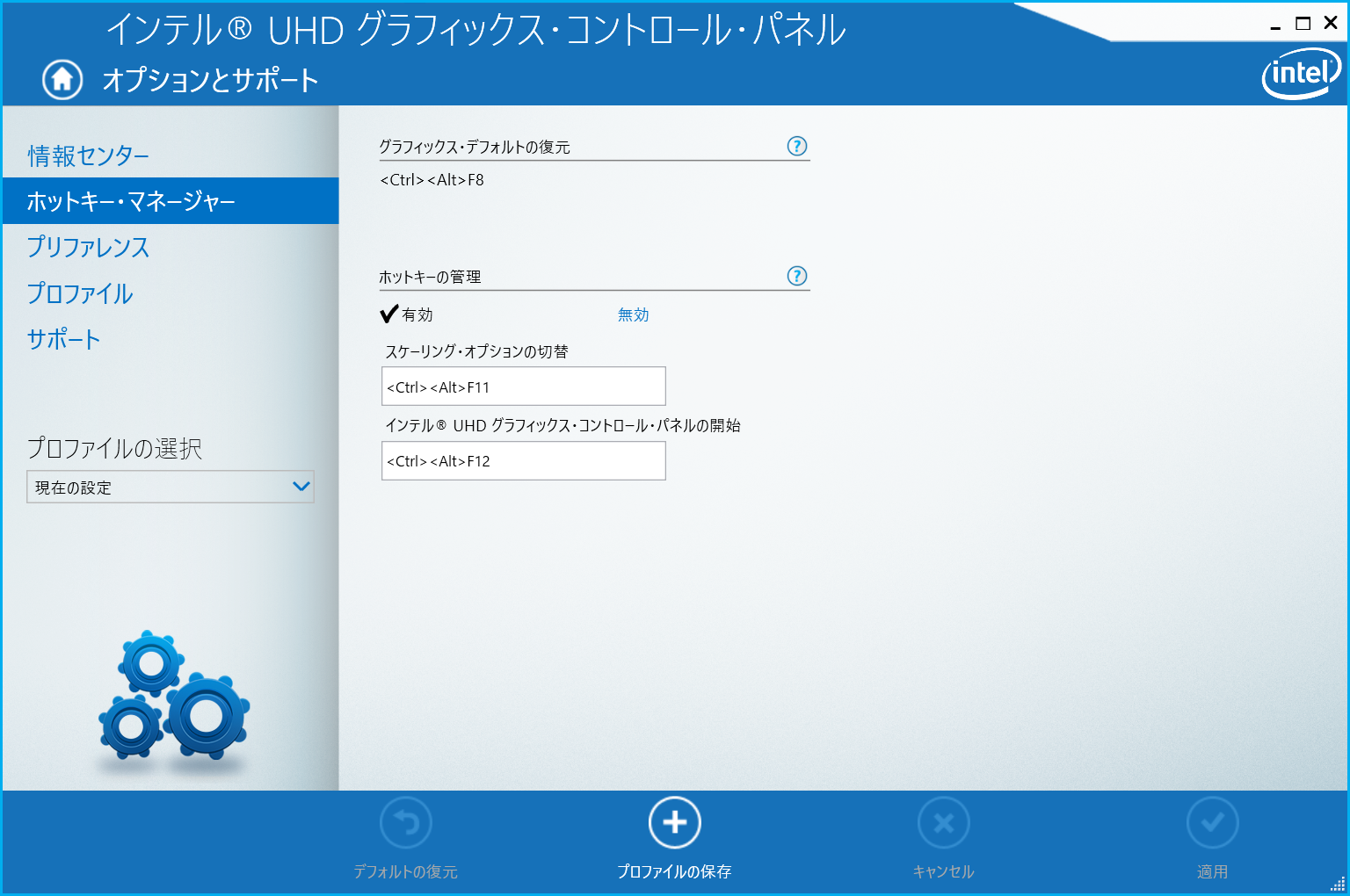Open サポート in the sidebar
Viewport: 1350px width, 896px height.
coord(63,339)
